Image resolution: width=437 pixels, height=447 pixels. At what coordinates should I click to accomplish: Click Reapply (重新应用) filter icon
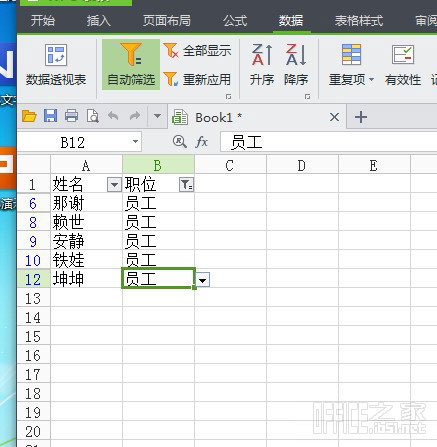(x=171, y=79)
